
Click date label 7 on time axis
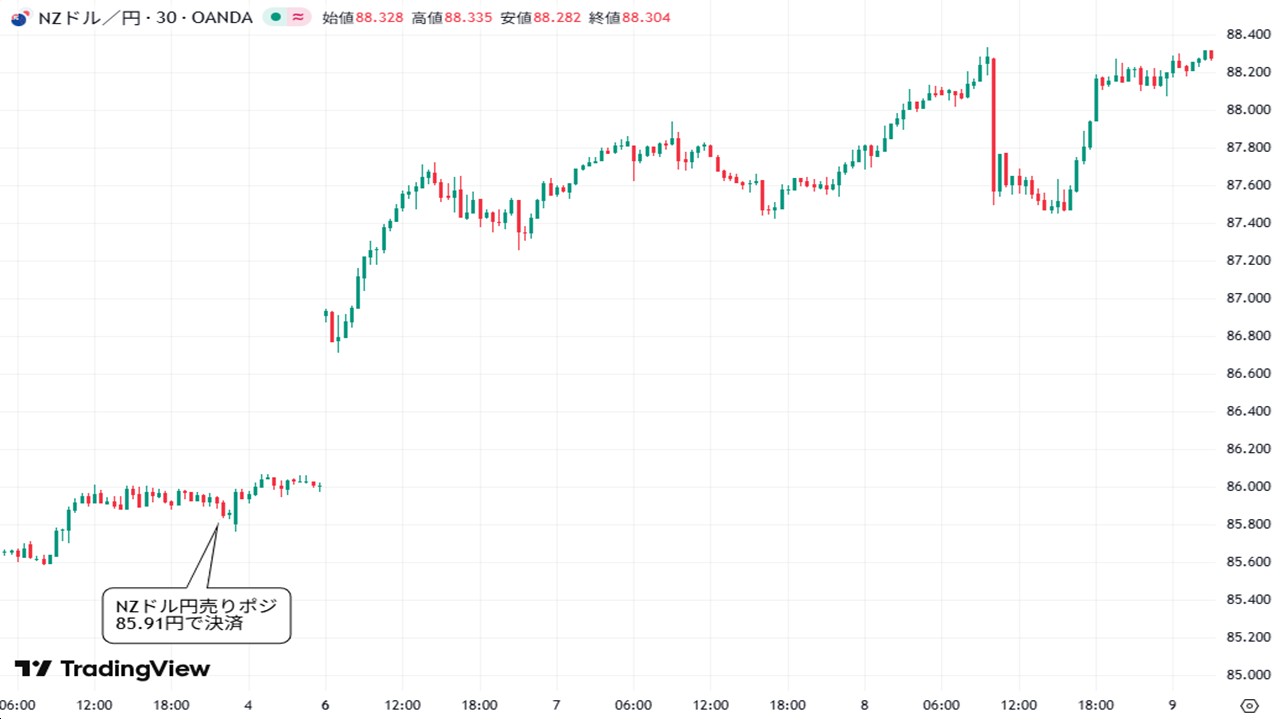[556, 705]
